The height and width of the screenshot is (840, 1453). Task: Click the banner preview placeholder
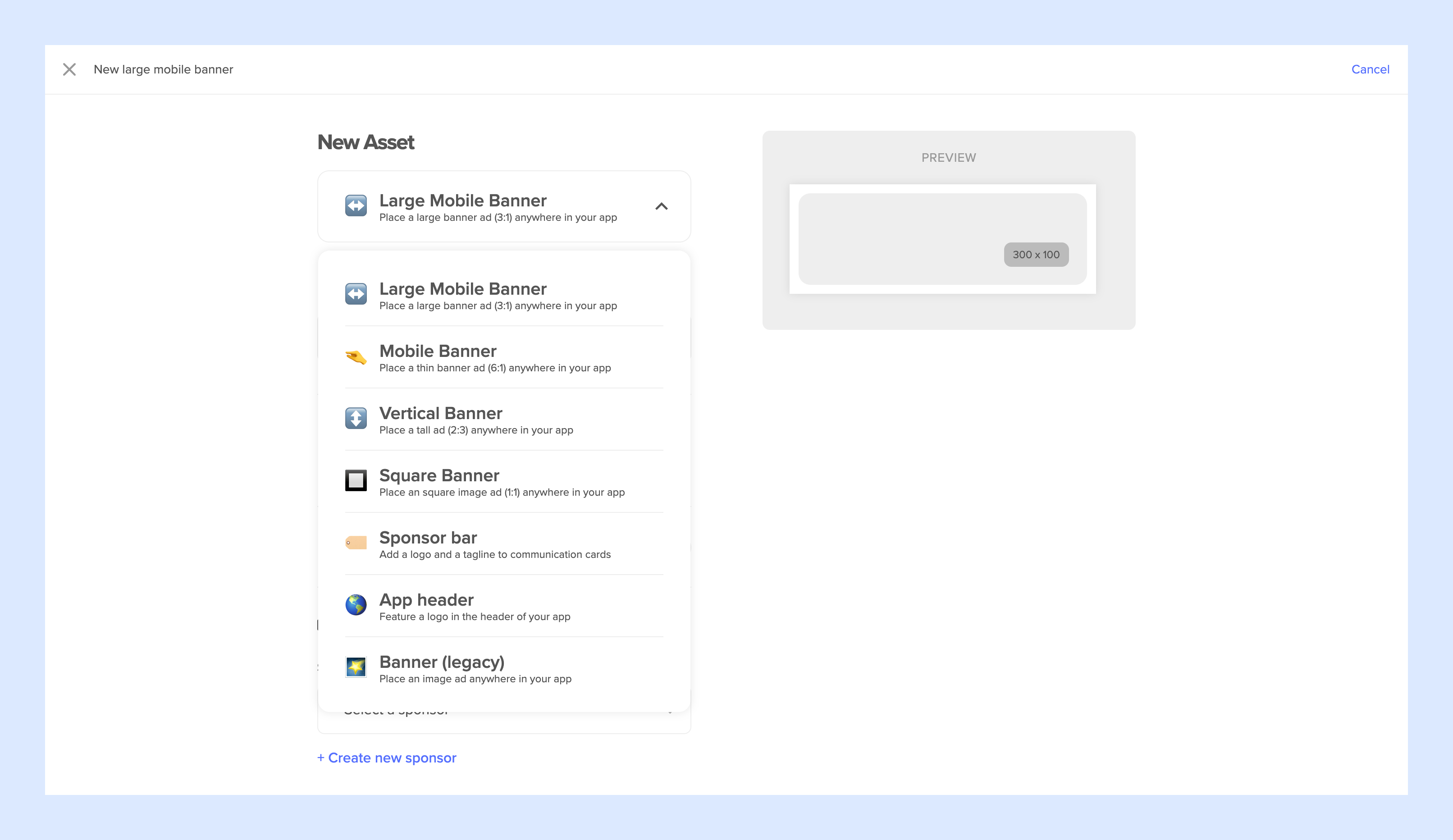point(942,239)
